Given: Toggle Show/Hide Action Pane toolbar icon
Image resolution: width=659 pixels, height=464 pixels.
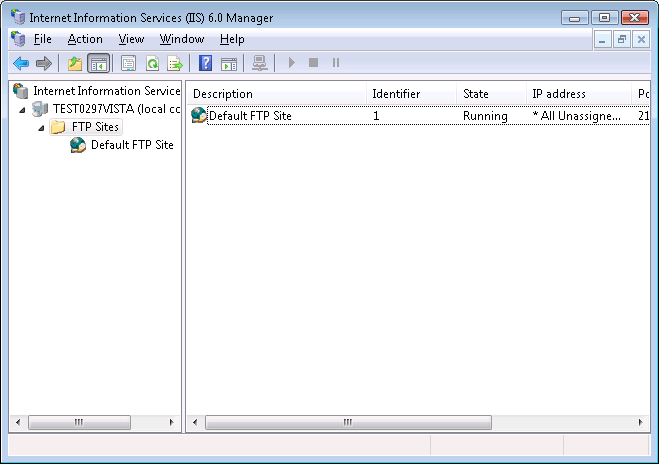Looking at the screenshot, I should click(229, 64).
